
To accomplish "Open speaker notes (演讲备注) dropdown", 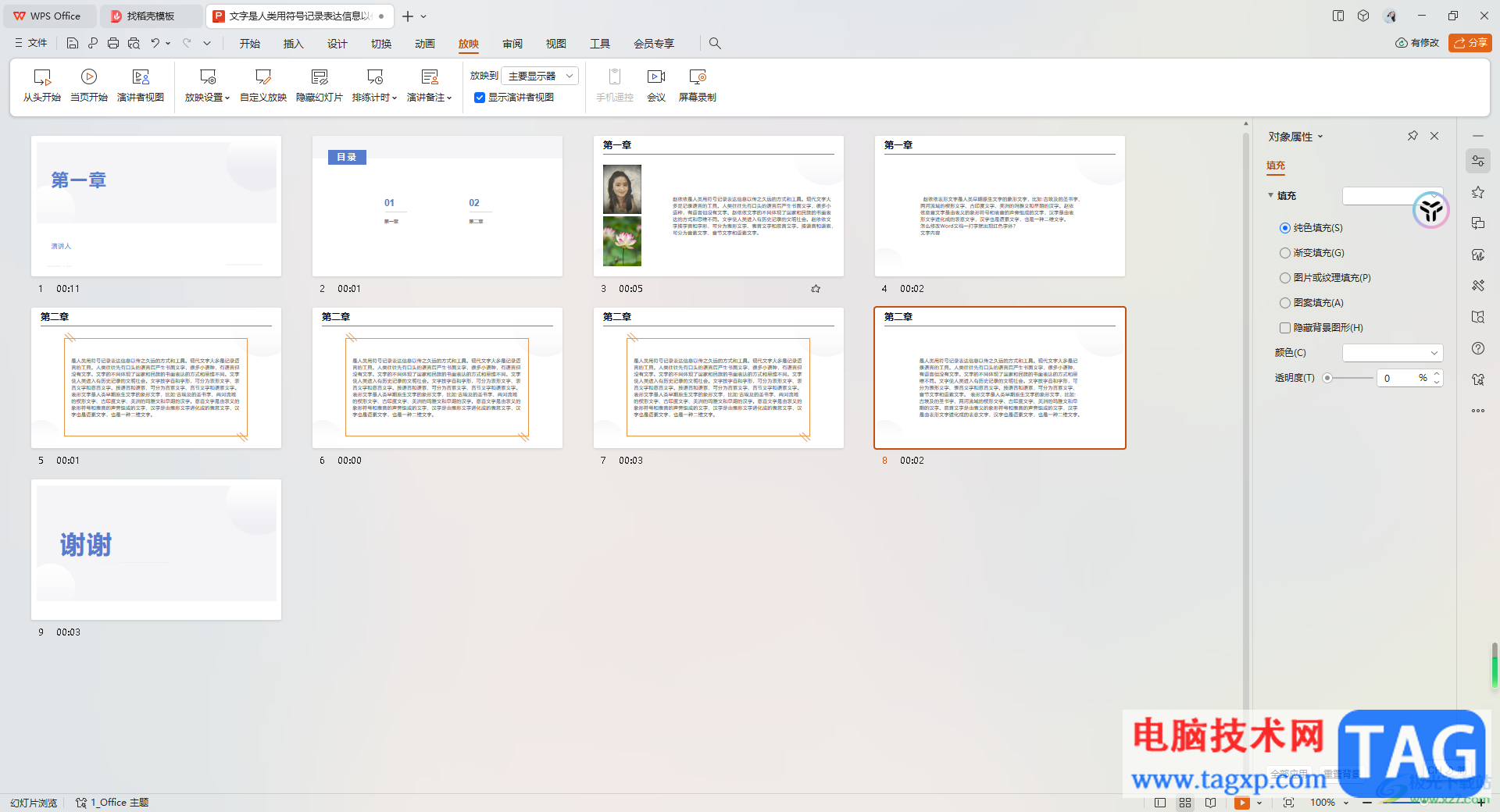I will tap(430, 85).
